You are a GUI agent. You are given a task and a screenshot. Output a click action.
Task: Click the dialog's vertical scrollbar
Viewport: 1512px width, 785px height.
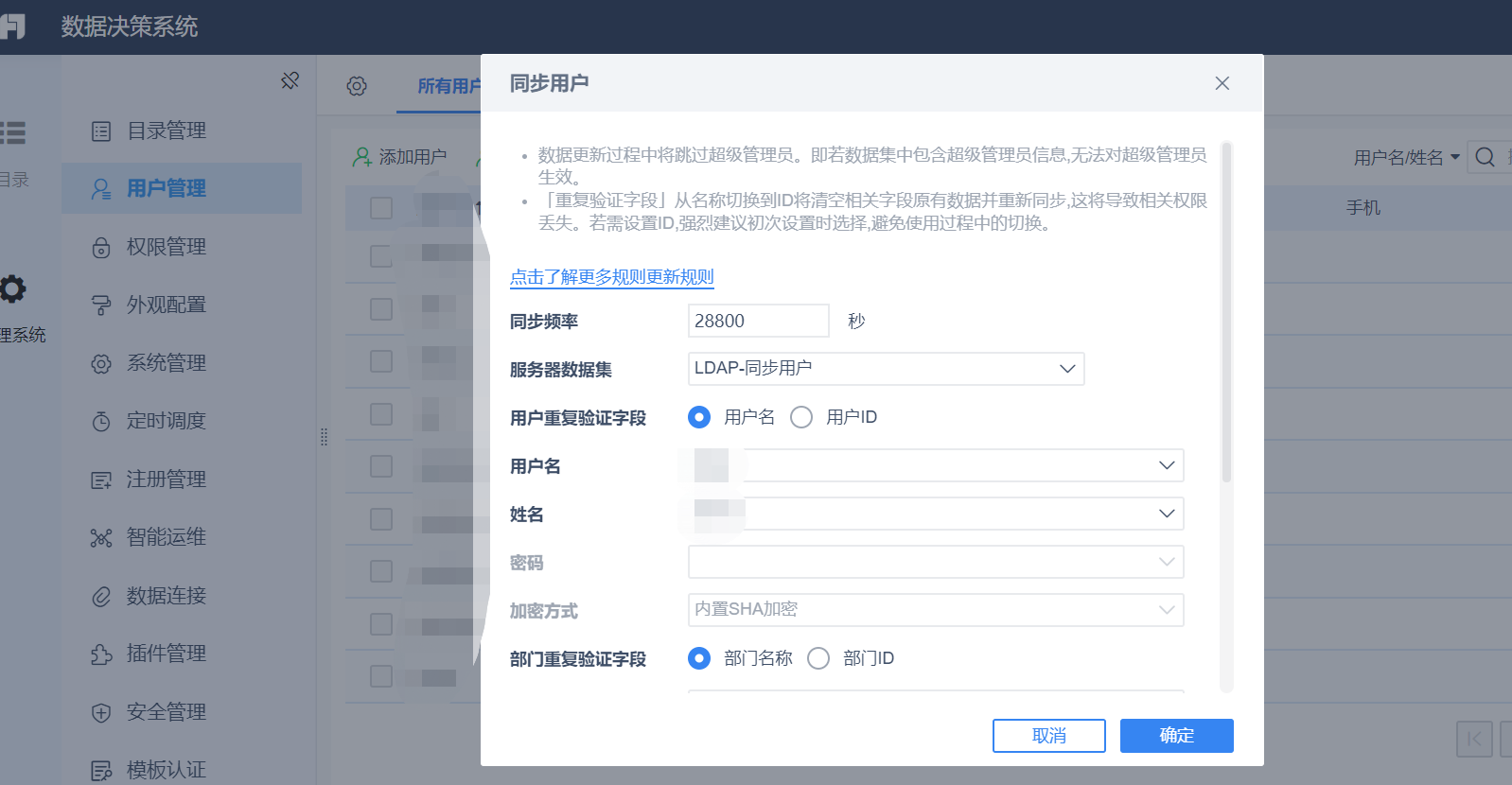[x=1226, y=312]
